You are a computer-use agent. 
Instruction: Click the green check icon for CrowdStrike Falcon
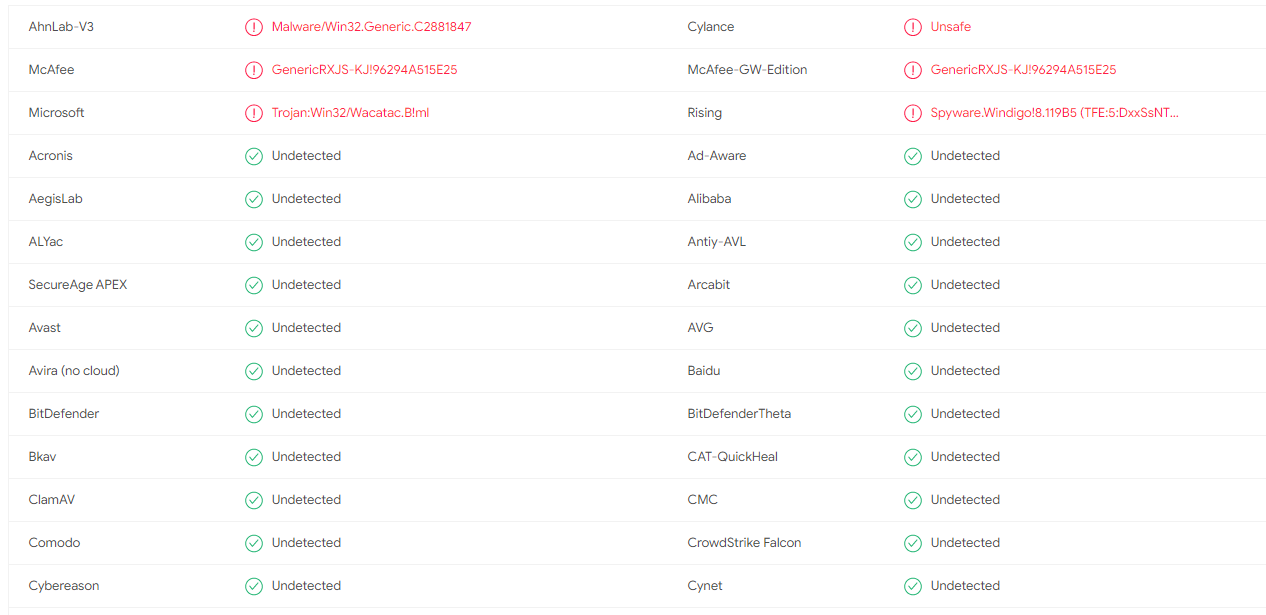913,543
